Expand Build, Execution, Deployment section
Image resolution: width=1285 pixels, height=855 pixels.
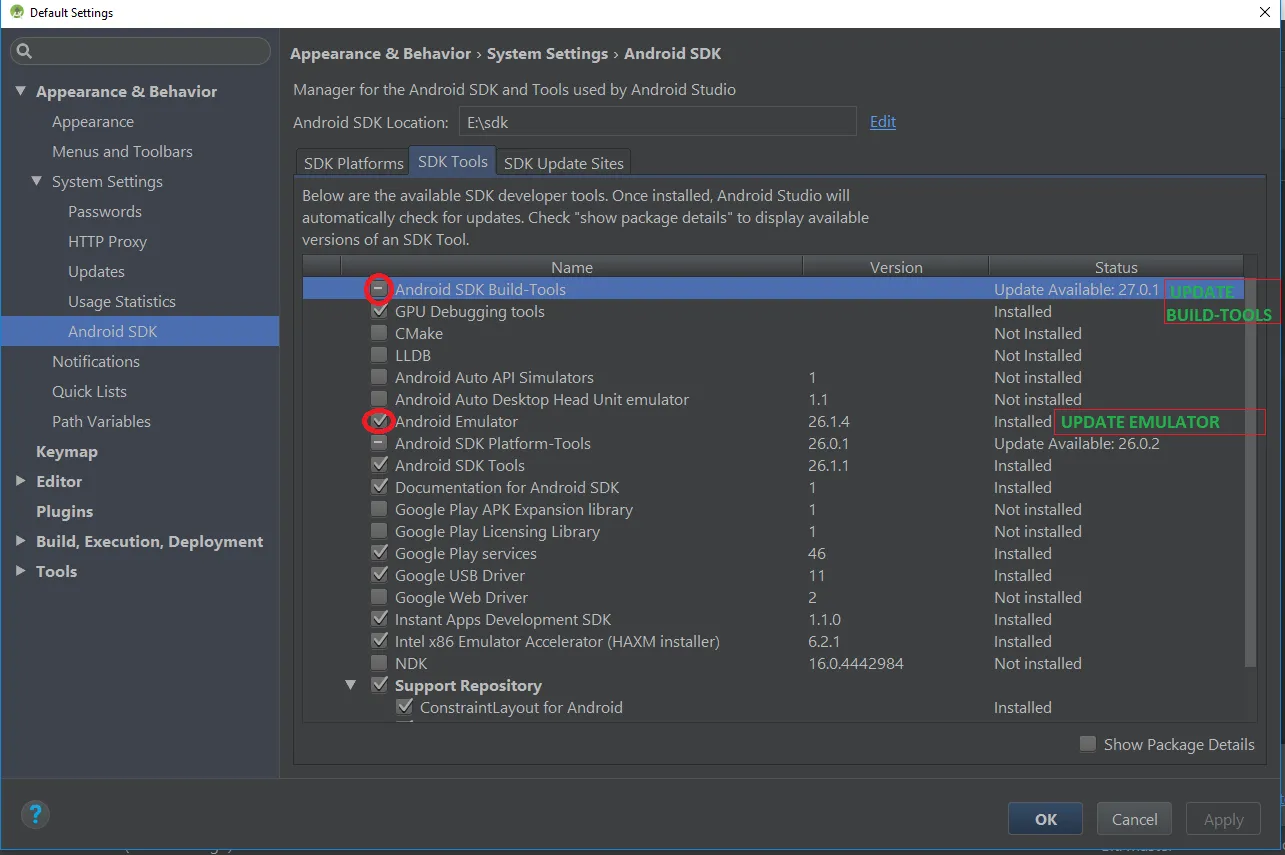point(21,542)
